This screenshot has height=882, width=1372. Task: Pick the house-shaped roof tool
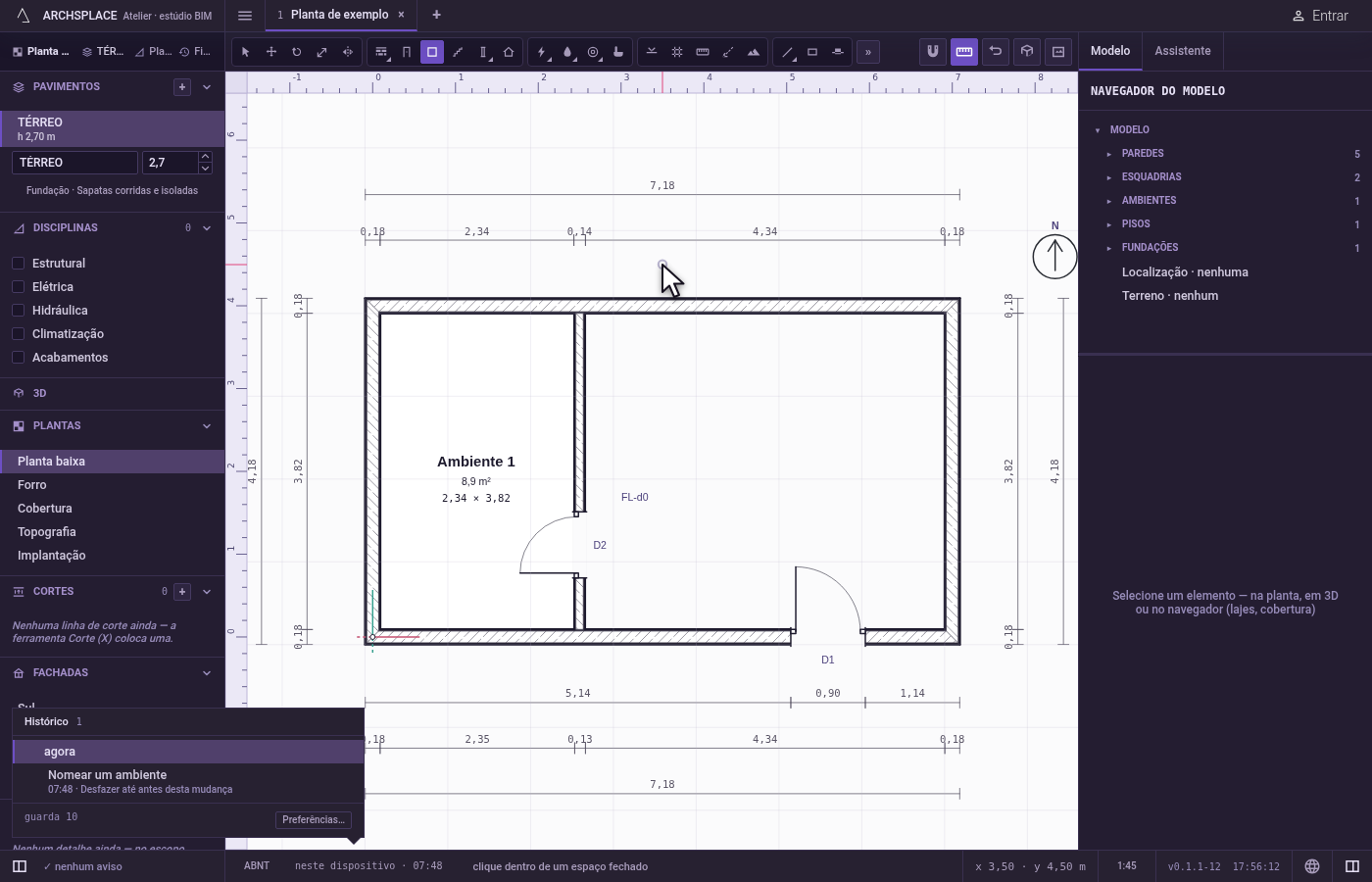click(x=509, y=52)
